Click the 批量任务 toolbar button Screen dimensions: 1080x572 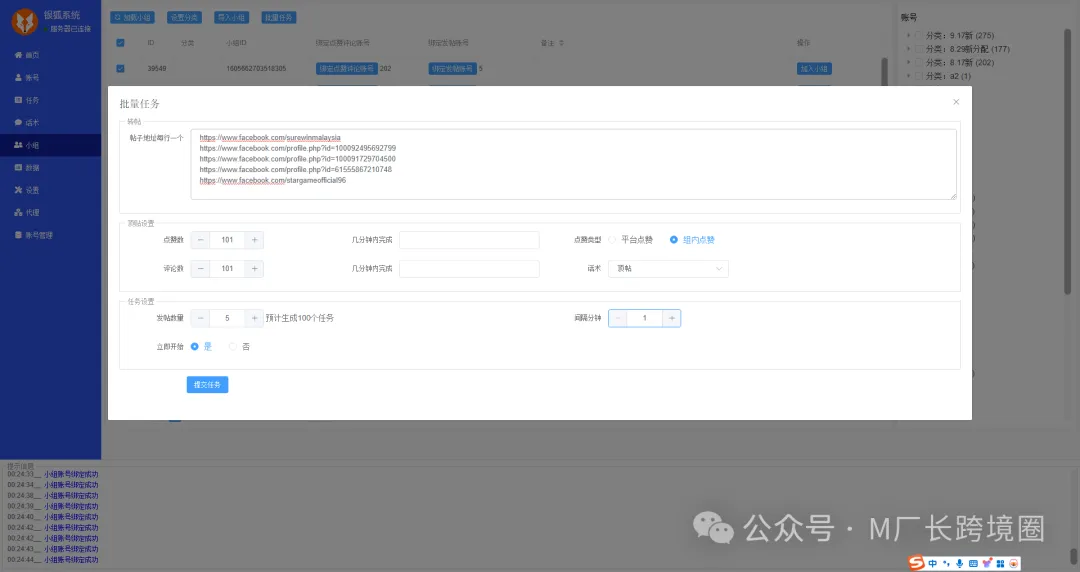279,17
